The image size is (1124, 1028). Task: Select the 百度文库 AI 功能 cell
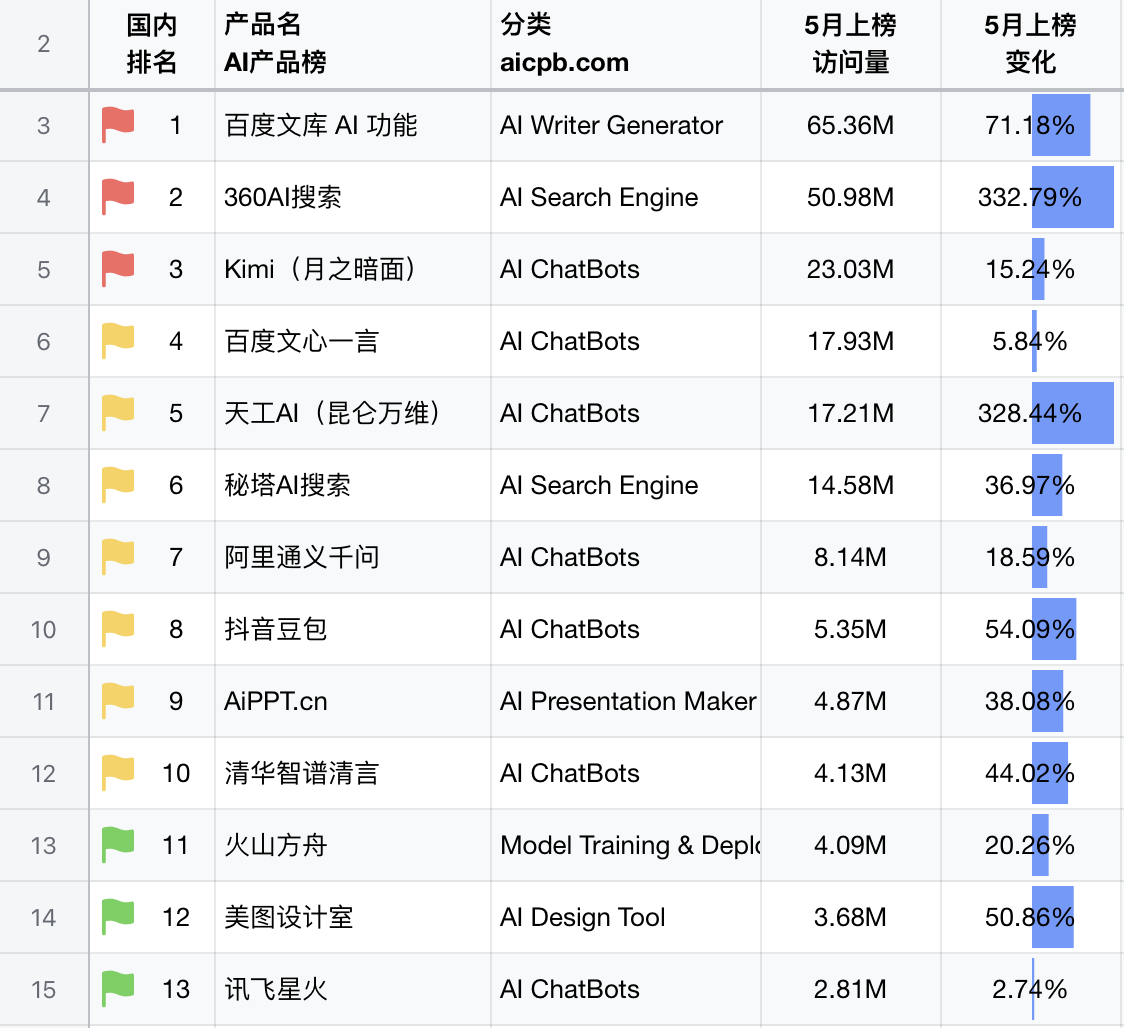coord(353,125)
